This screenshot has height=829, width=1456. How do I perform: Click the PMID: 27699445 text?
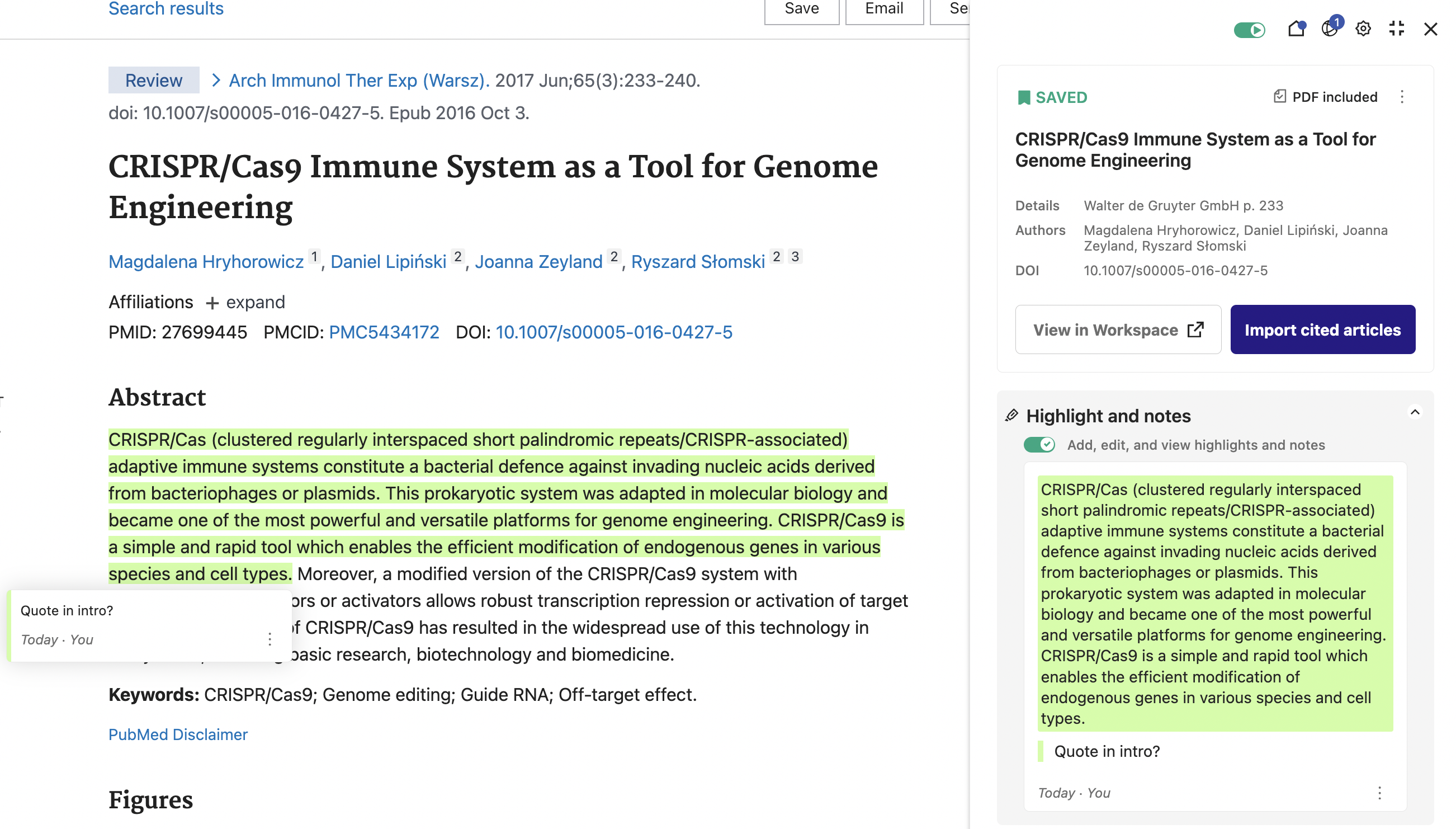[177, 332]
